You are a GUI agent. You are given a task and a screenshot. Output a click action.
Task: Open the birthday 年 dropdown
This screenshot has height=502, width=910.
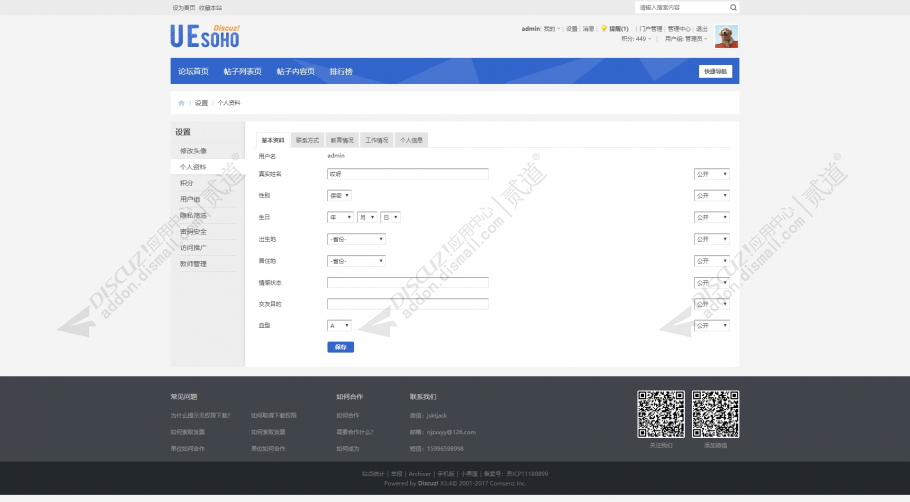[340, 217]
